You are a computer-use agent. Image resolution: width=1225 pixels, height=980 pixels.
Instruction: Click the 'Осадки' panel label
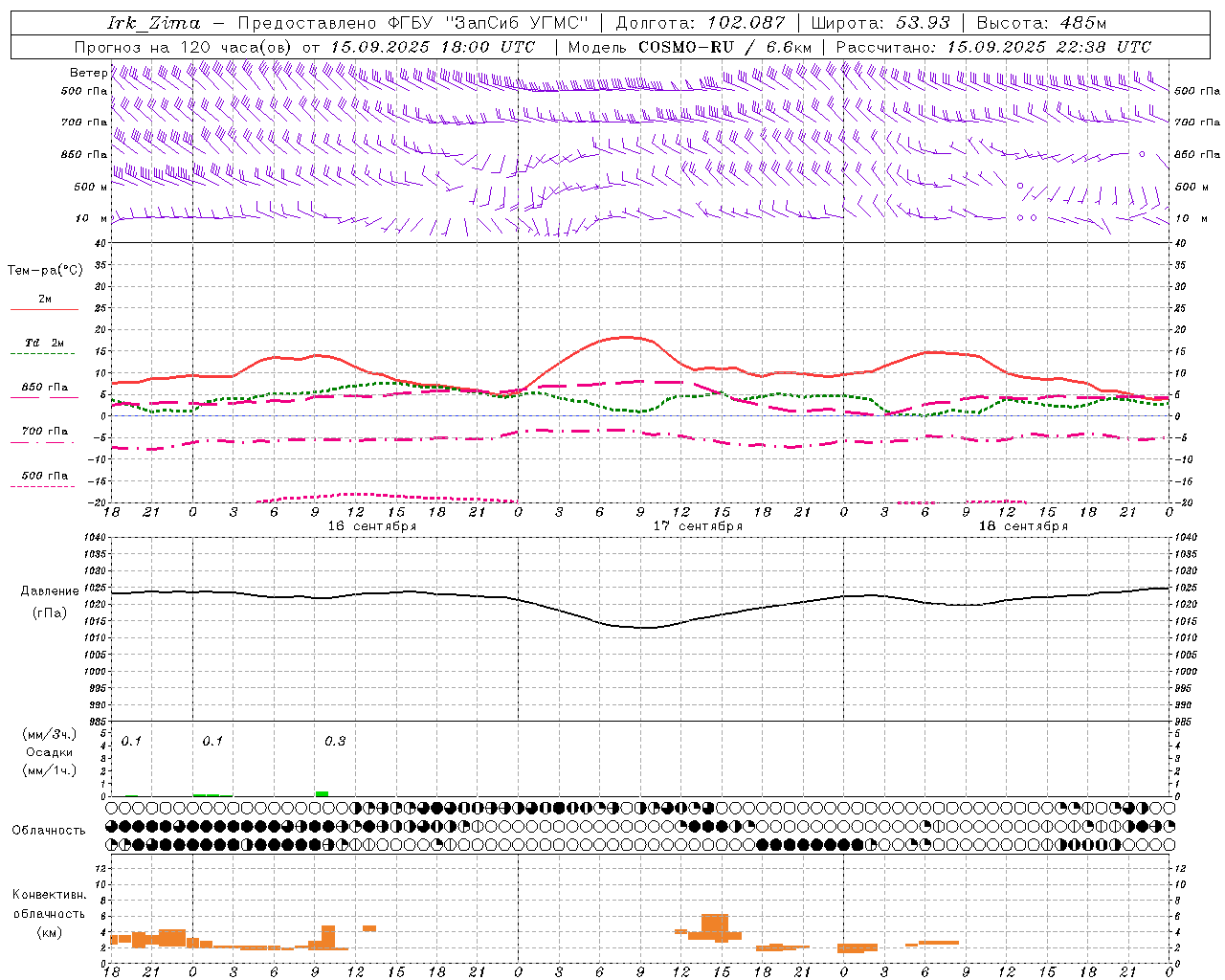pyautogui.click(x=50, y=752)
